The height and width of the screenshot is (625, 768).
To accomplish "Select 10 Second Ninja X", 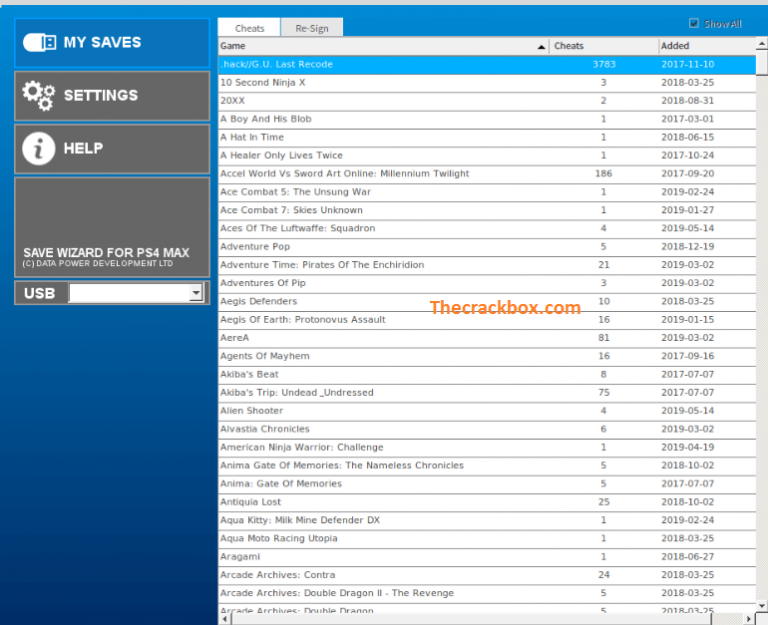I will coord(487,82).
